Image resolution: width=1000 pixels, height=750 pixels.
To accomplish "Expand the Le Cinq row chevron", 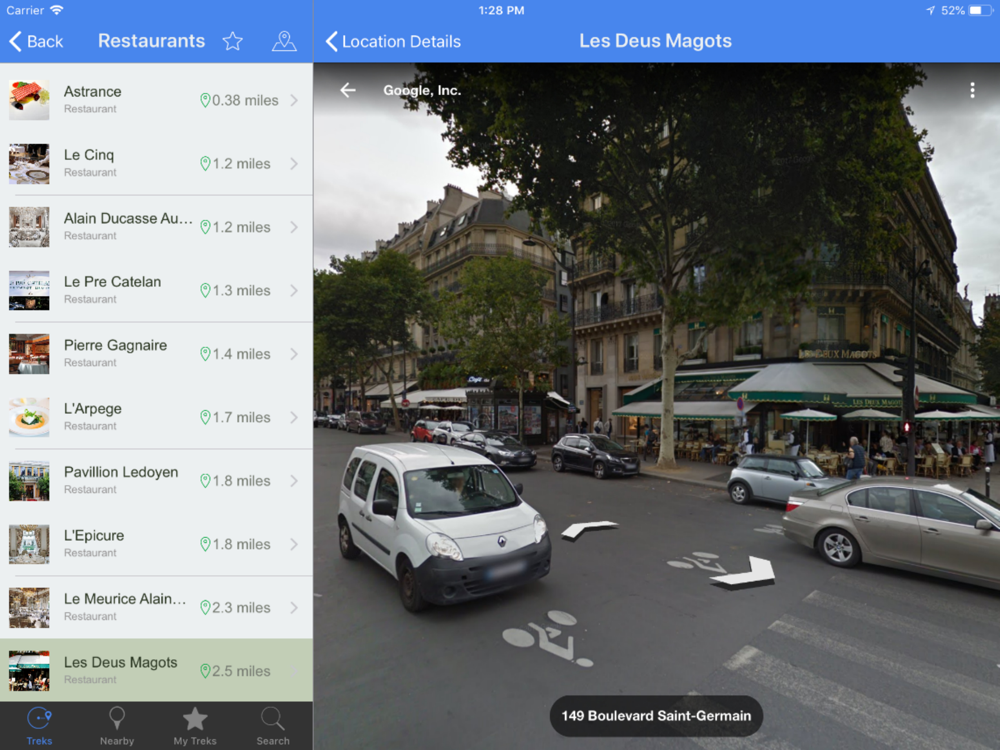I will [x=294, y=164].
